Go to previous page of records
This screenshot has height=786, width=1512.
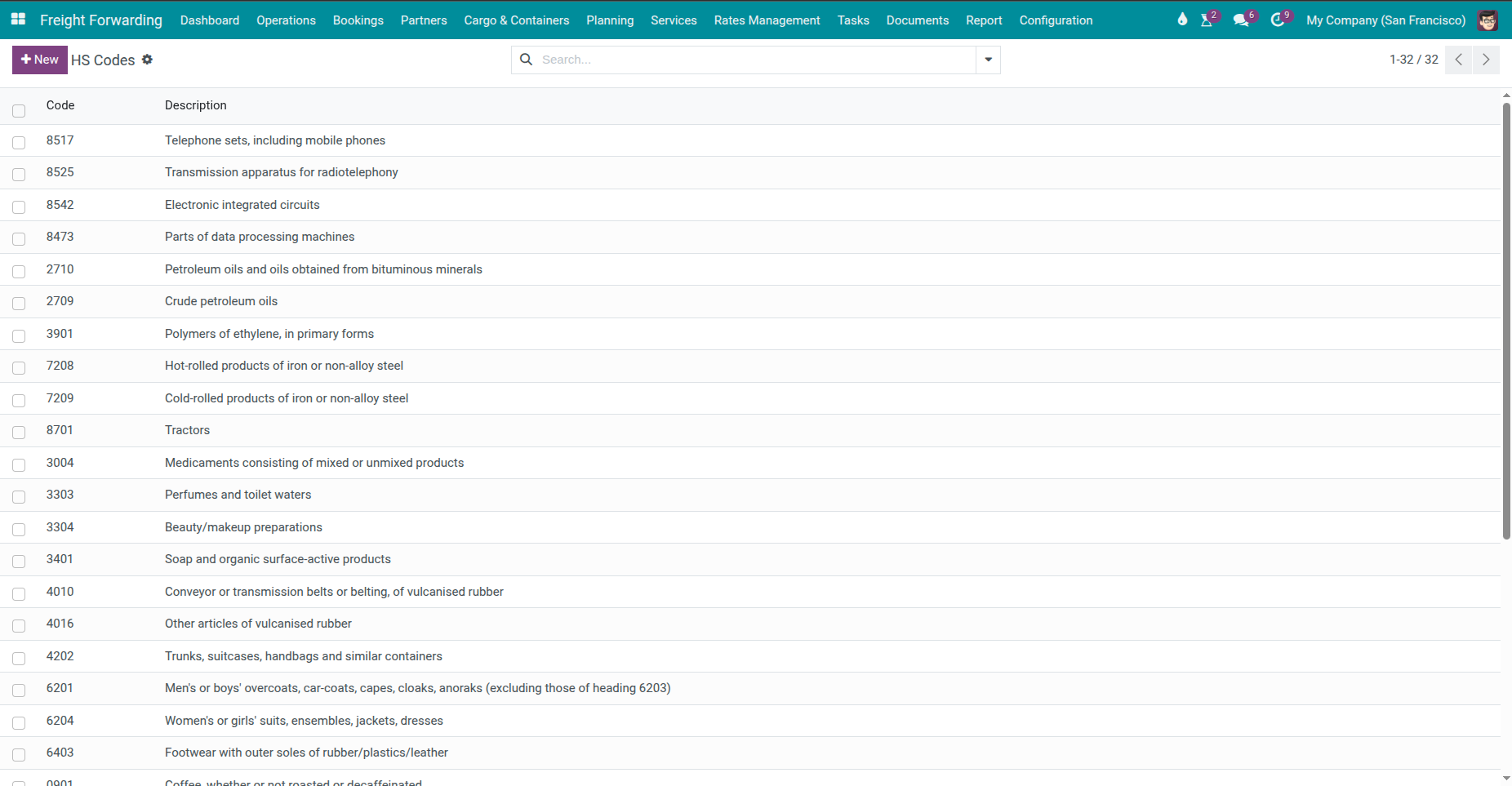tap(1458, 60)
